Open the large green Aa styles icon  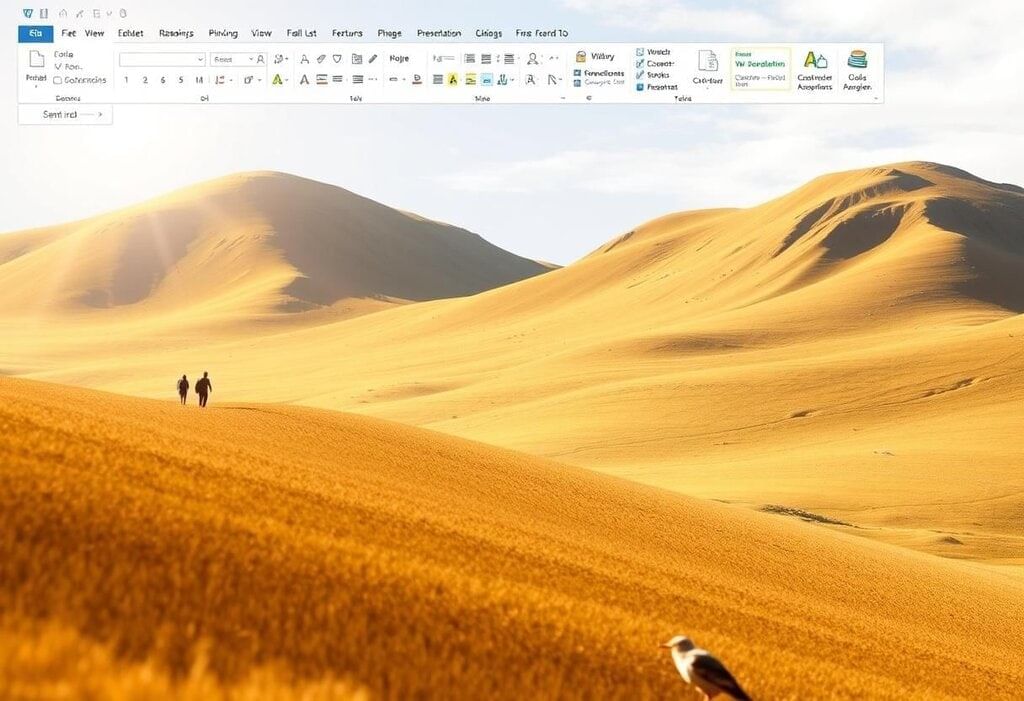click(815, 60)
